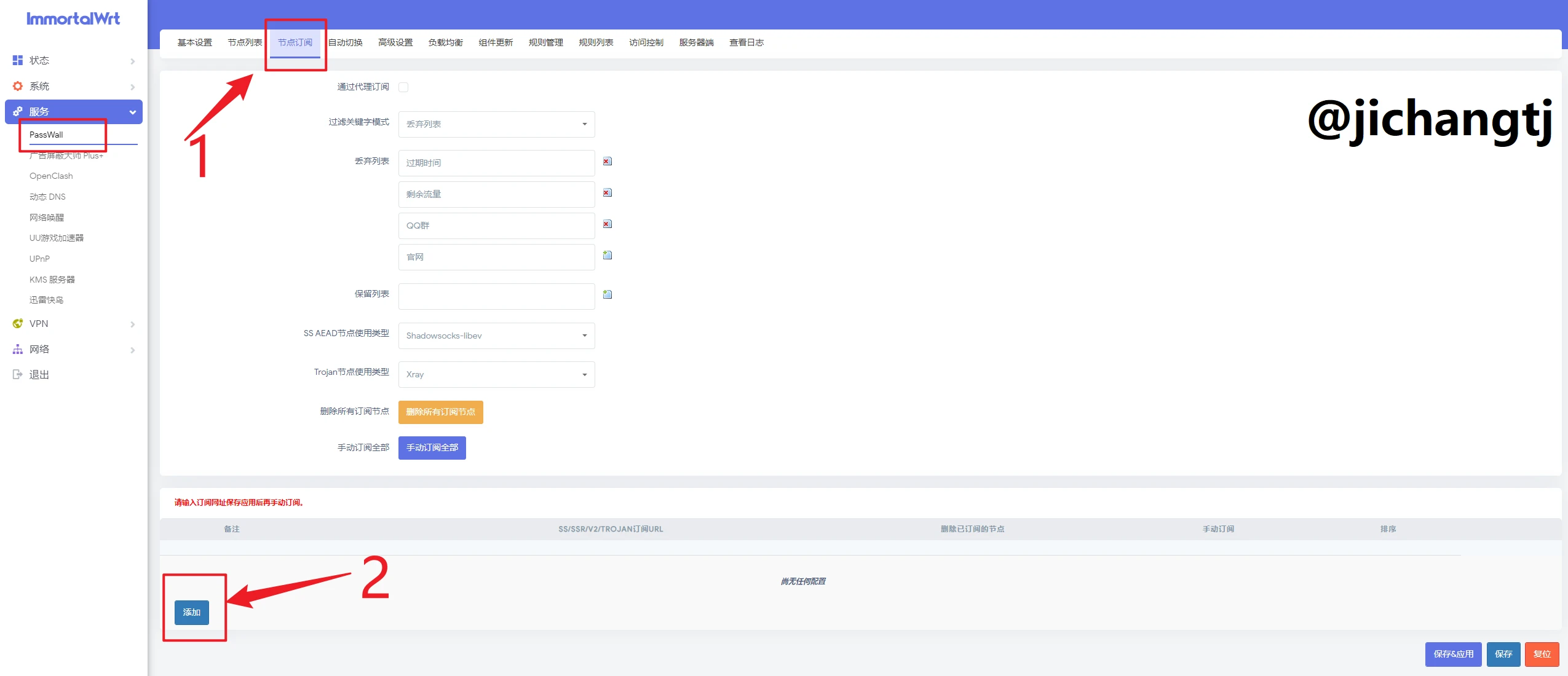This screenshot has width=1568, height=676.
Task: Expand the 系统 sidebar menu
Action: [x=74, y=86]
